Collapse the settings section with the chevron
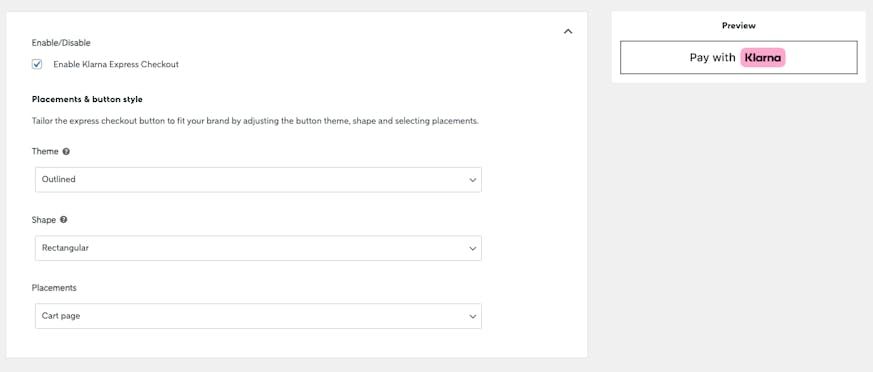The image size is (873, 372). coord(568,31)
